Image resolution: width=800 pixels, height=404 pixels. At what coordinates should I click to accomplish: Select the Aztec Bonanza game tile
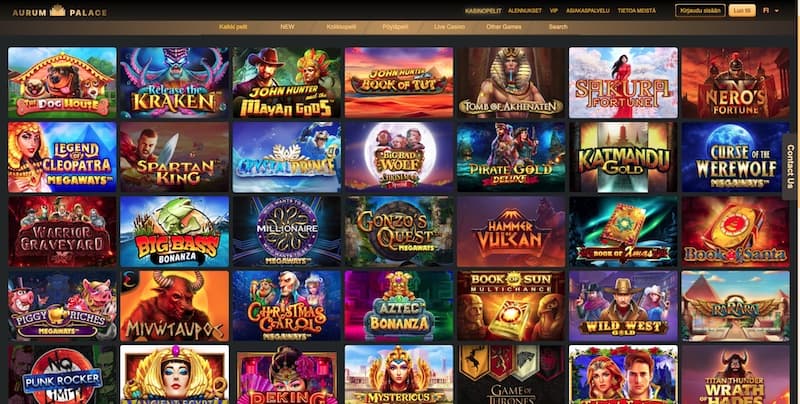pyautogui.click(x=399, y=306)
